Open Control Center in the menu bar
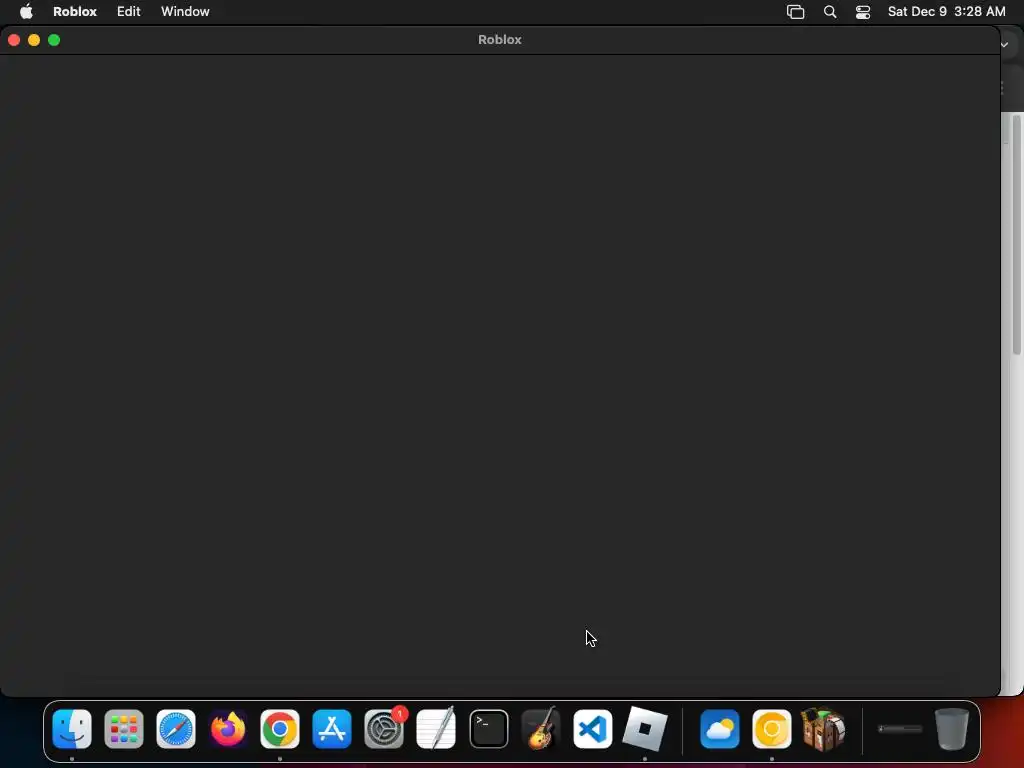The image size is (1024, 768). (x=863, y=12)
